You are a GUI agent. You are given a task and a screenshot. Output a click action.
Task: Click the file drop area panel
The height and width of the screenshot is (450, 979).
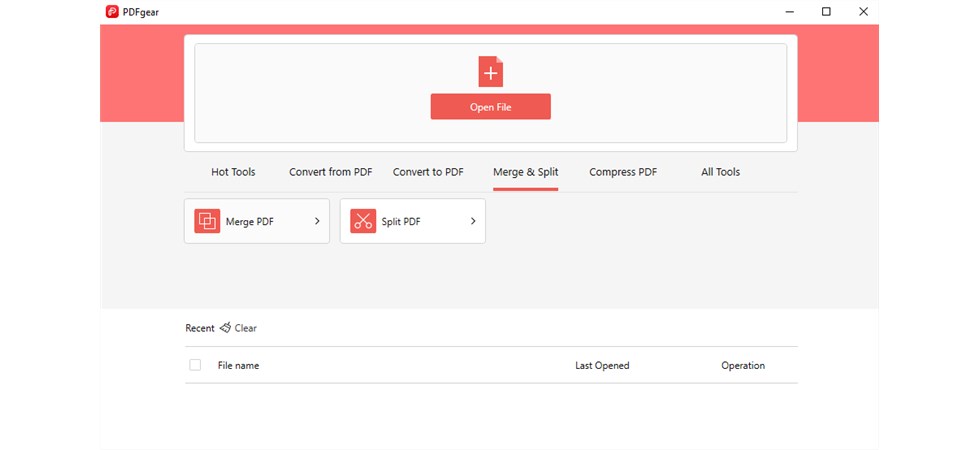click(x=491, y=93)
